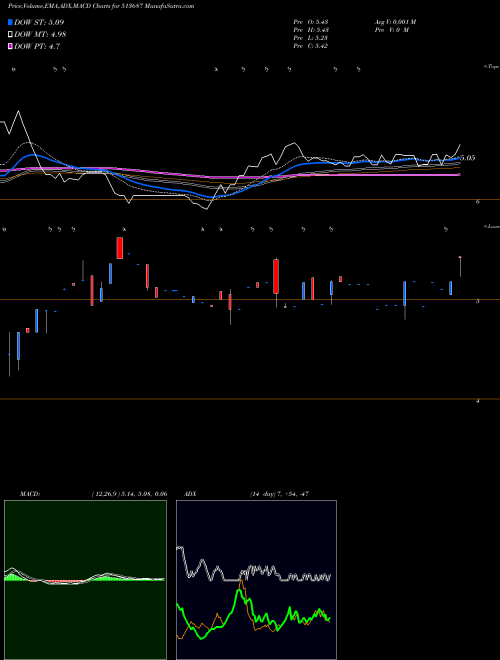The height and width of the screenshot is (660, 500).
Task: Select the 'Pre O: 5.48' value
Action: [x=311, y=22]
